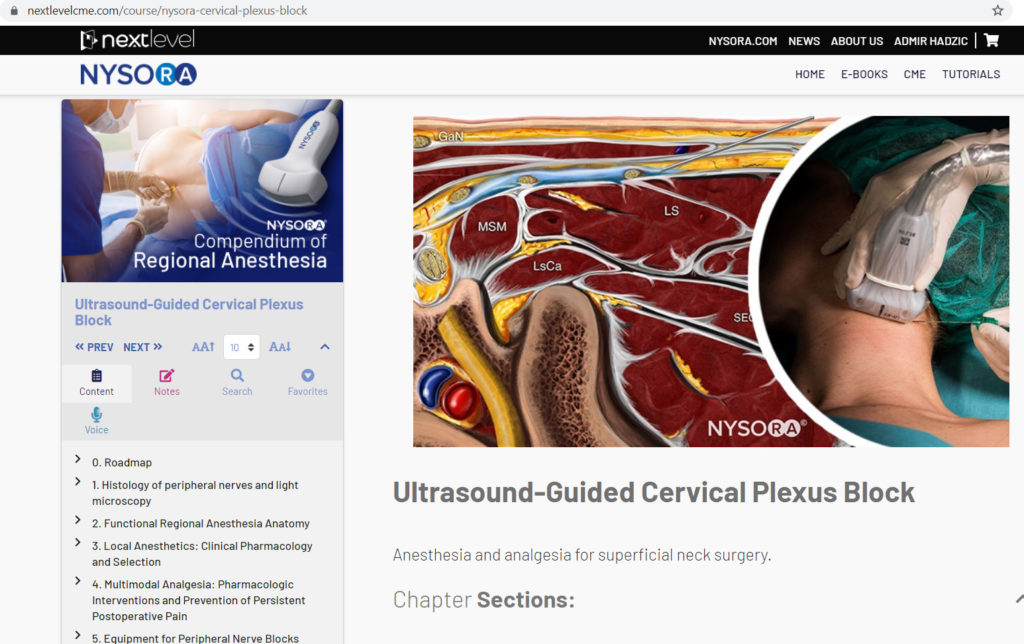Expand the 0. Roadmap chapter arrow
Screen dimensions: 1024x644
(x=78, y=459)
